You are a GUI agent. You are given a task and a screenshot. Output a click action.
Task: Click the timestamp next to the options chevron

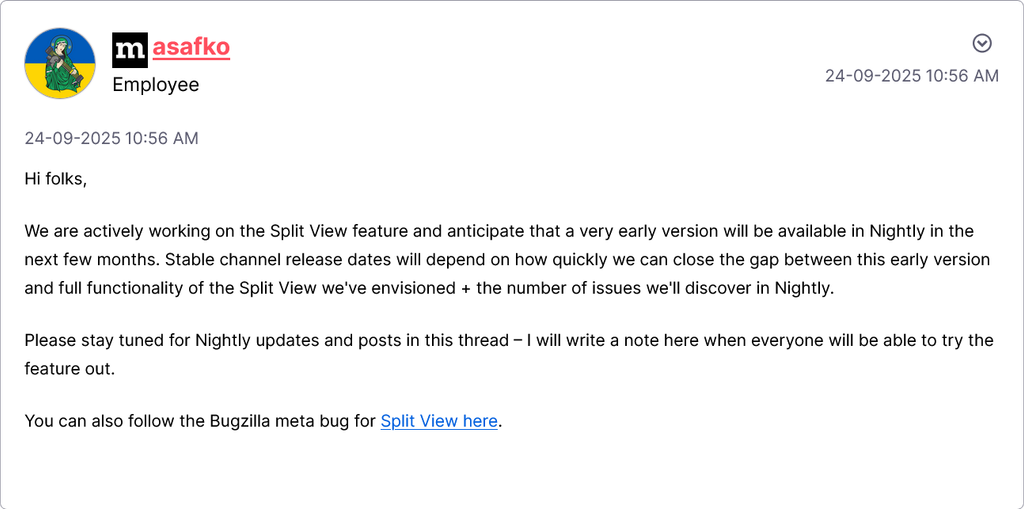(x=911, y=76)
